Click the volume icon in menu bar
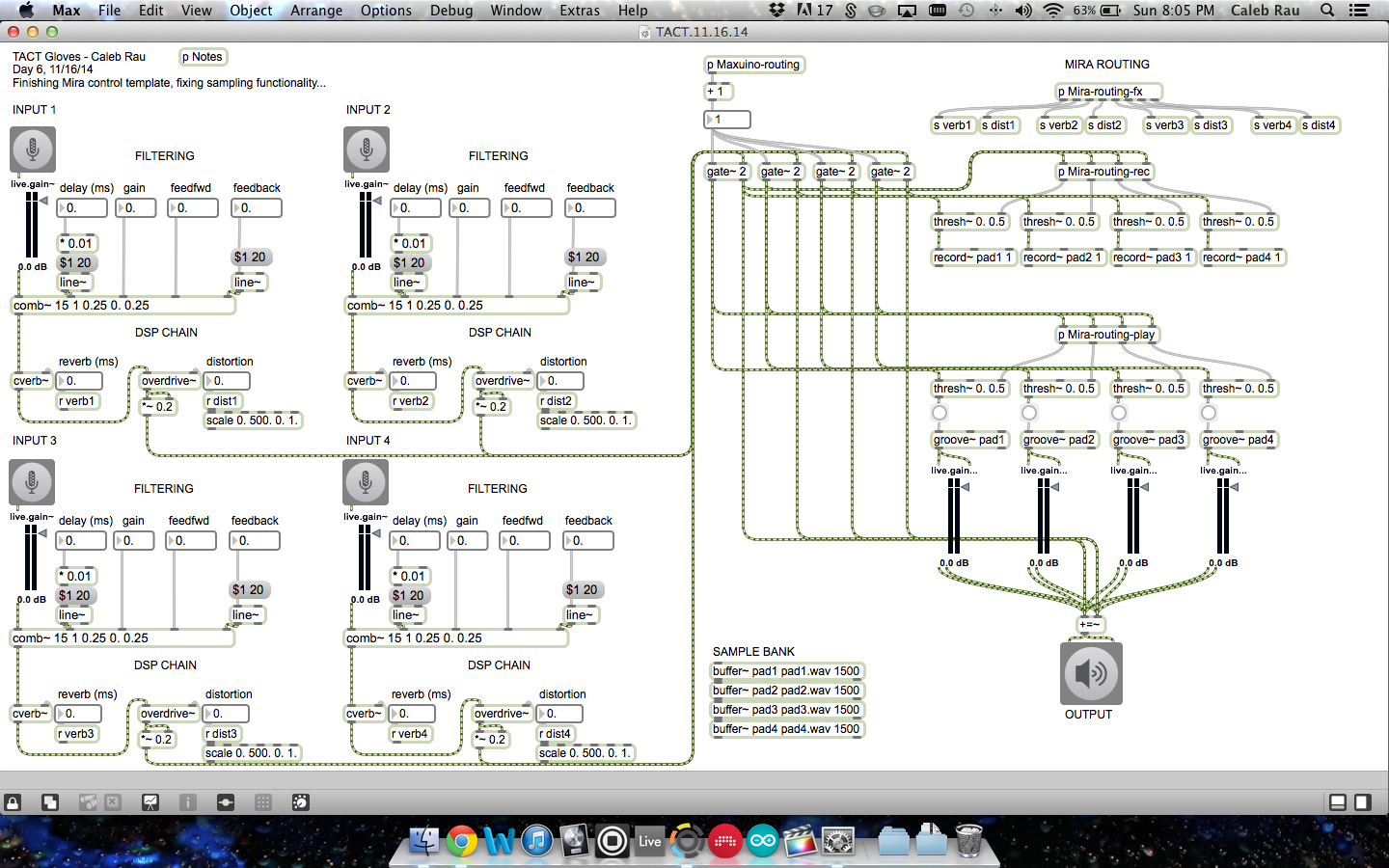Screen dimensions: 1389x868 [1023, 11]
